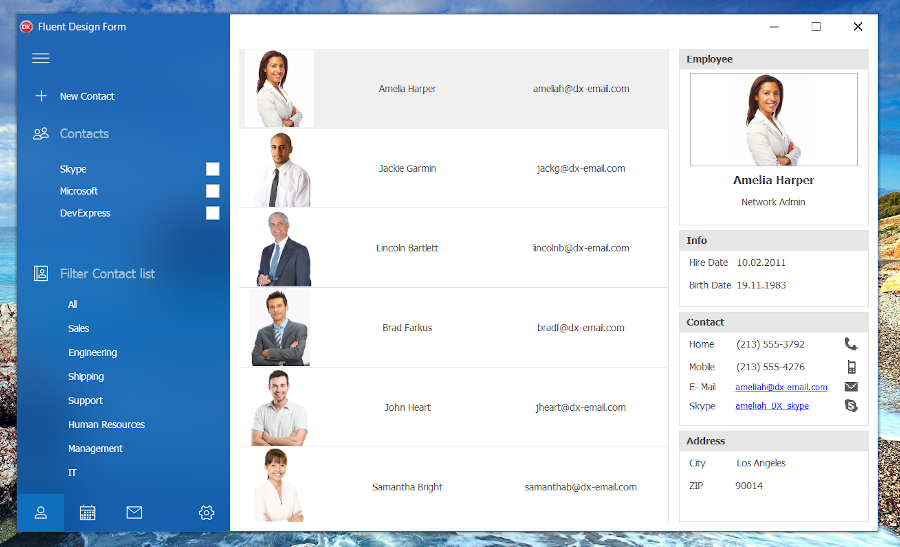Click bradf@dx-email.com cell
Image resolution: width=900 pixels, height=547 pixels.
[581, 328]
